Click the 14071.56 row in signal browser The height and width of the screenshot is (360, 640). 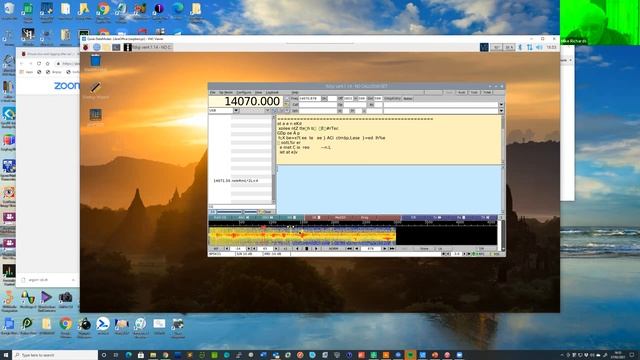point(242,180)
